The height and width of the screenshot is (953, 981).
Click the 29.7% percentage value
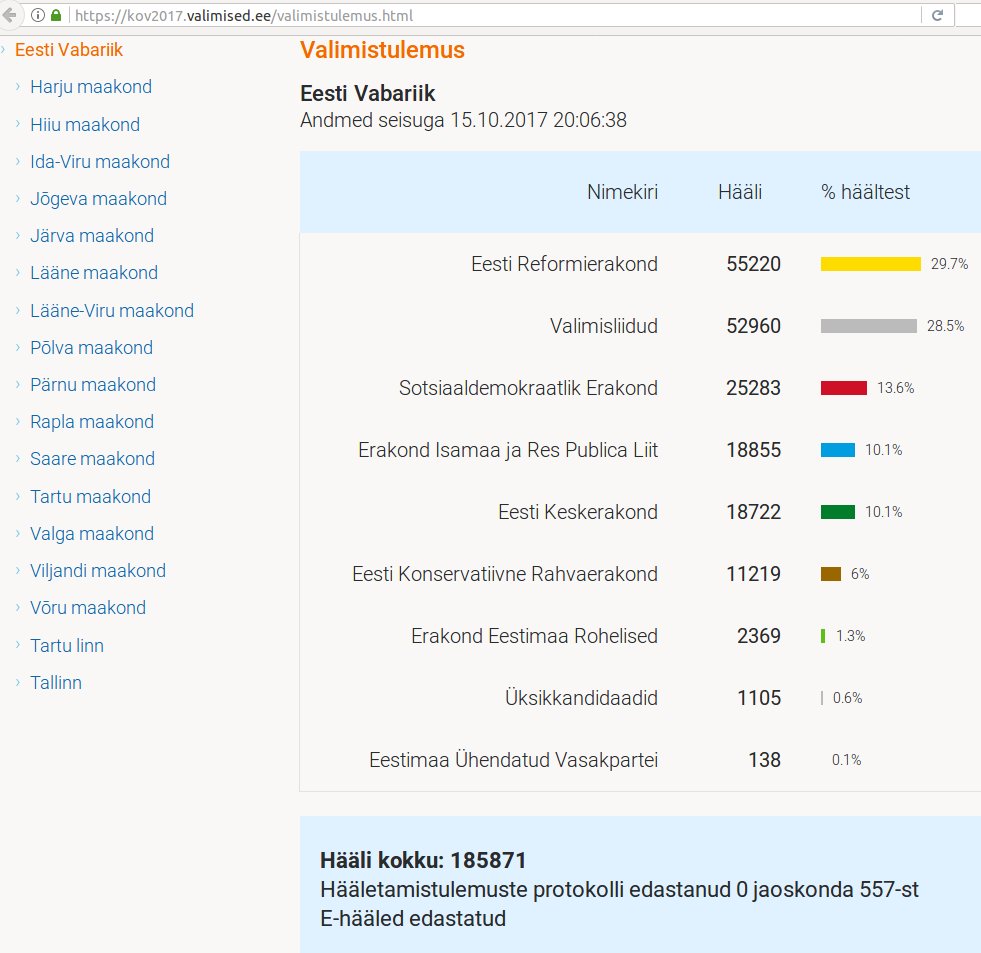[949, 264]
